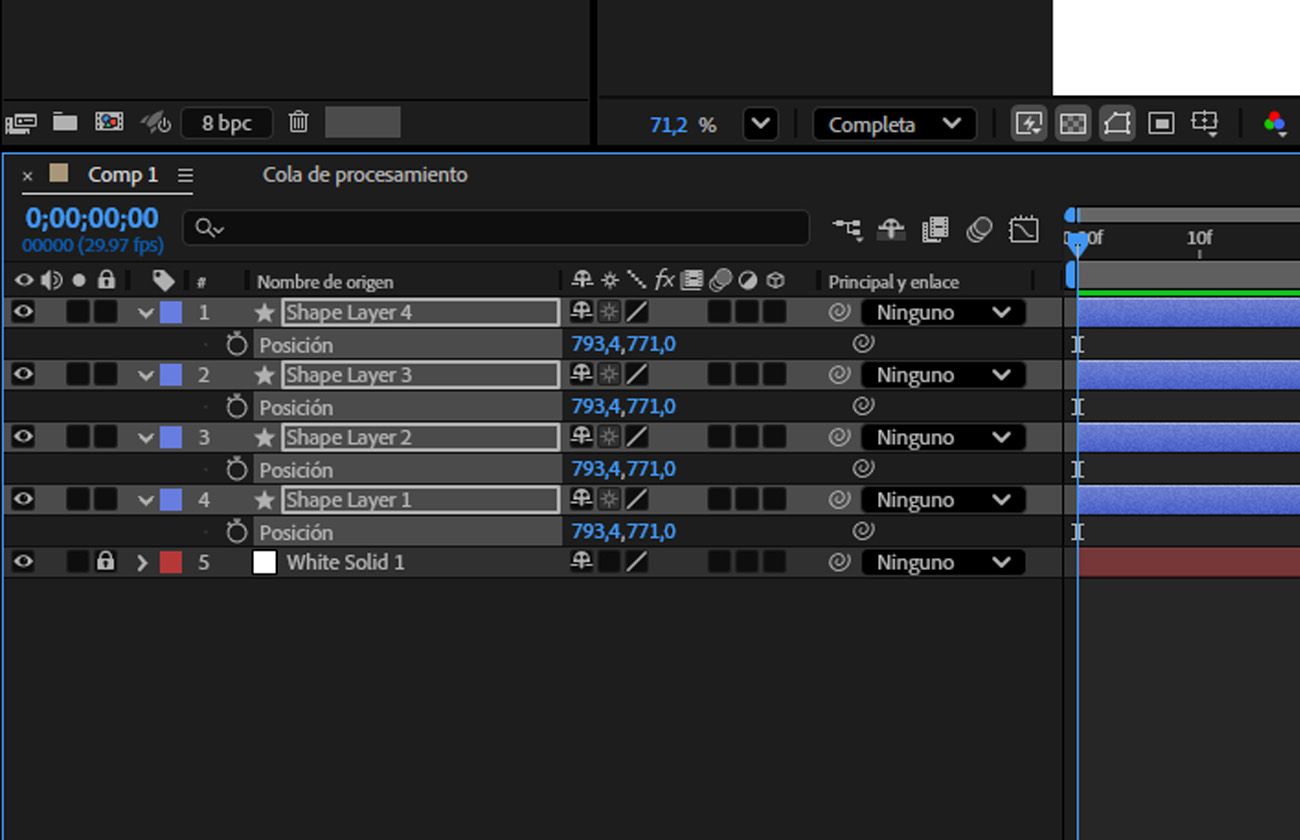Select the Shape Layer 4 name
This screenshot has height=840, width=1300.
[420, 312]
